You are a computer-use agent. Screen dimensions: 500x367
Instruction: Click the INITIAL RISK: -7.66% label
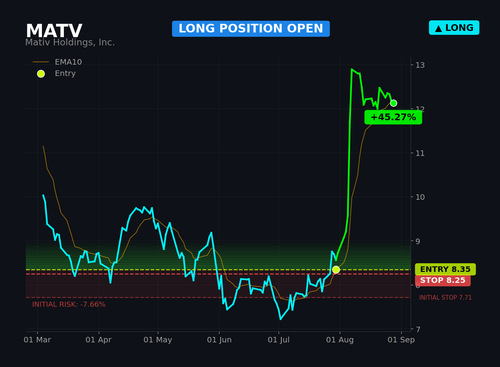click(x=69, y=304)
